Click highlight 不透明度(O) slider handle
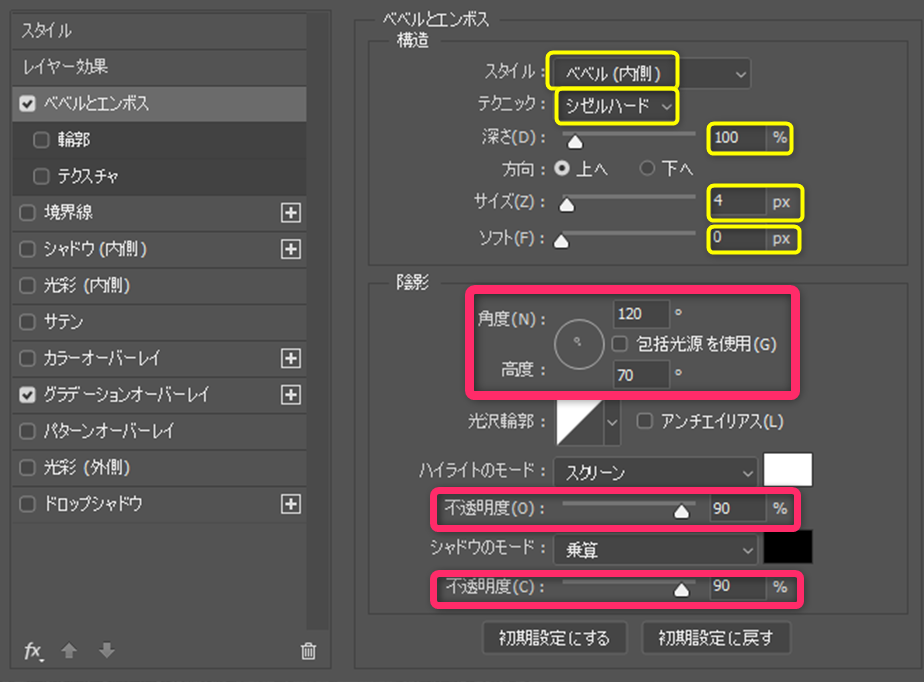This screenshot has height=682, width=924. pyautogui.click(x=682, y=511)
